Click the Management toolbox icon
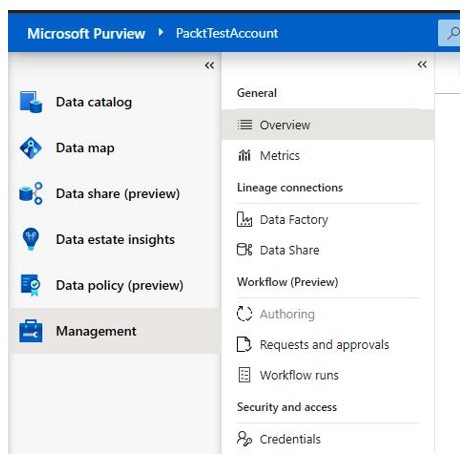The width and height of the screenshot is (470, 466). point(31,331)
